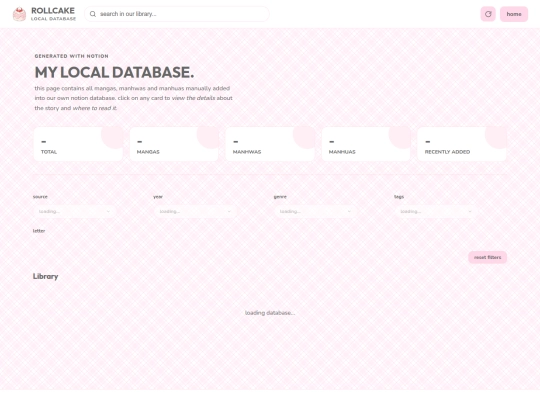Select the MANGAS stats card
Screen dimensions: 540x405
(x=174, y=144)
